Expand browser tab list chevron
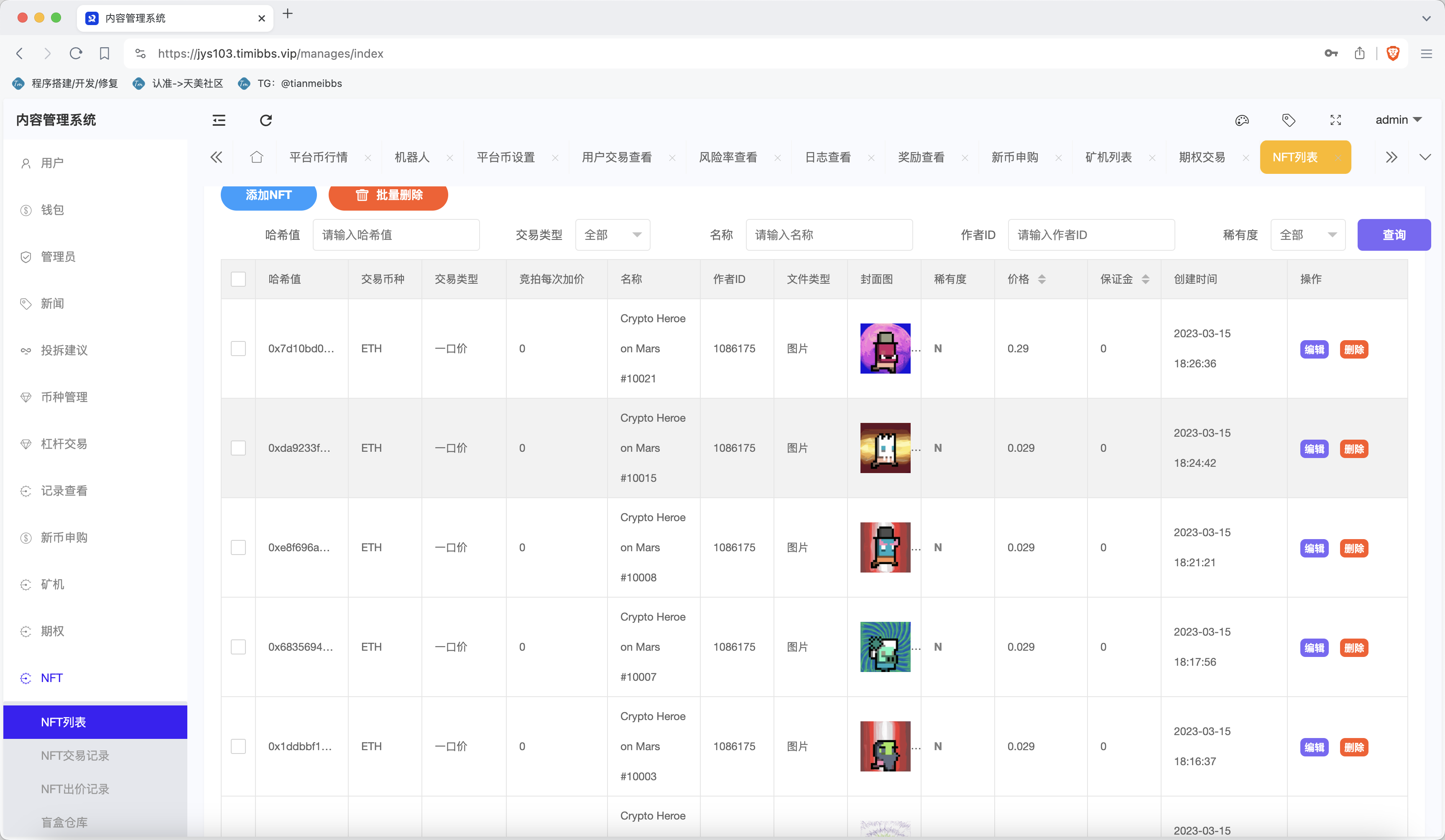 pos(1426,18)
